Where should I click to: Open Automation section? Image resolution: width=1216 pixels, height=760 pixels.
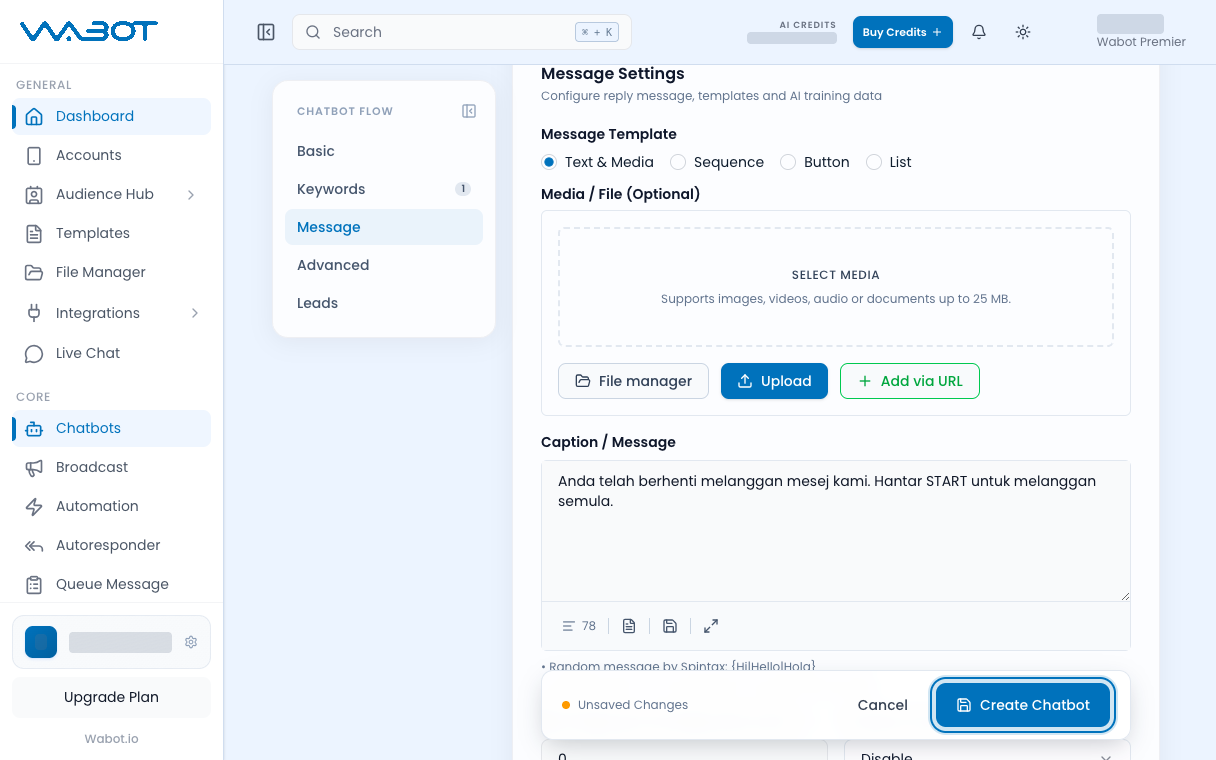point(111,506)
